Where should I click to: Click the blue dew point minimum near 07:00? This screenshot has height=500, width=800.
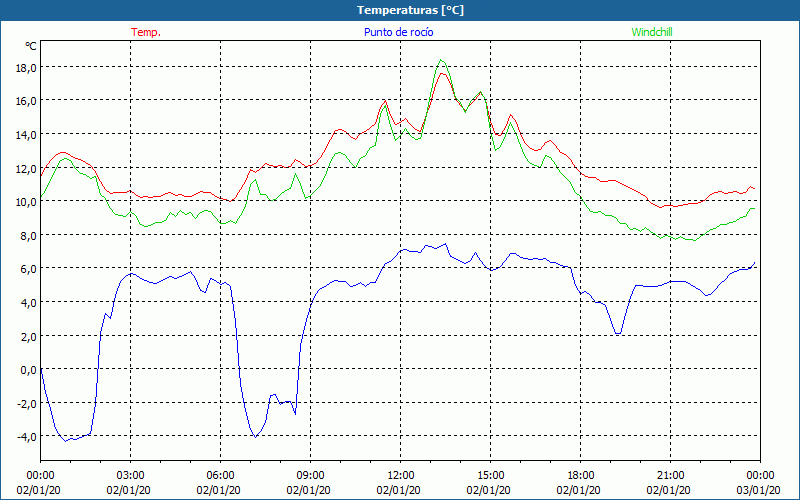tap(256, 437)
